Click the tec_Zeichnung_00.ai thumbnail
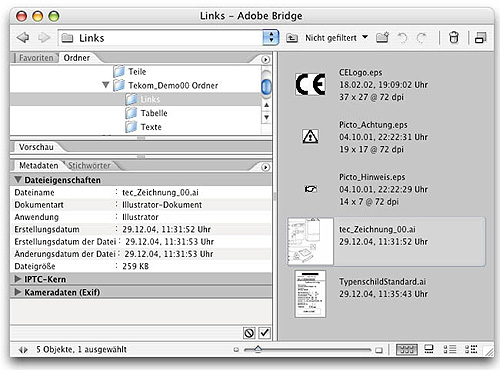Image resolution: width=500 pixels, height=370 pixels. point(310,241)
